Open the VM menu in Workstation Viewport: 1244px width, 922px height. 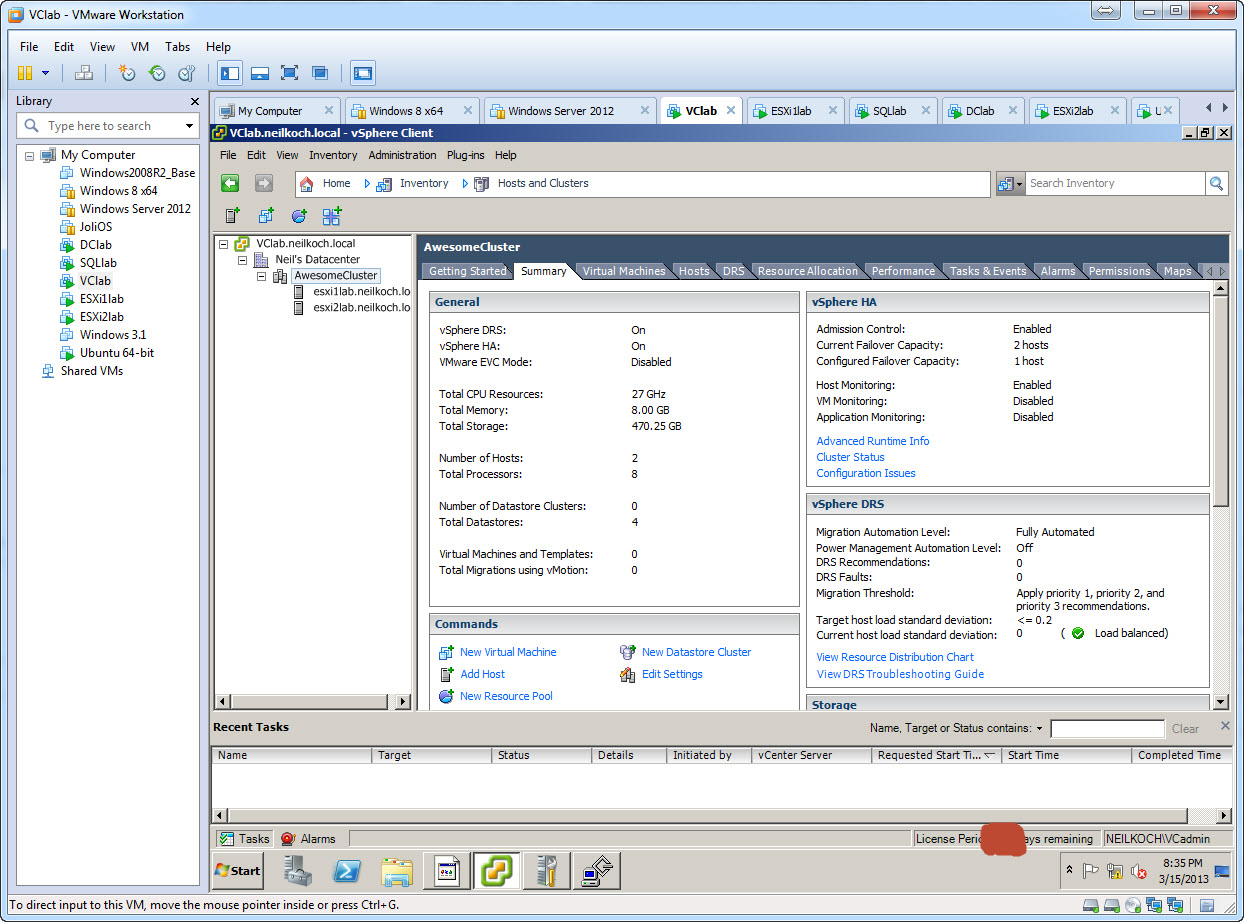pyautogui.click(x=139, y=47)
